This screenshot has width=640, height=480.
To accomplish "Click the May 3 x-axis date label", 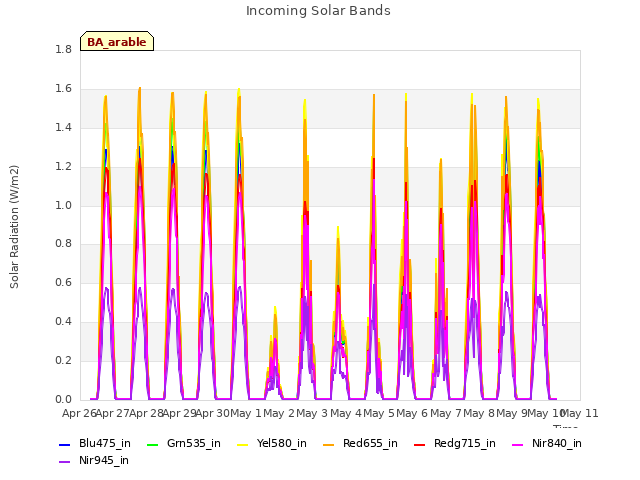I will coord(313,414).
